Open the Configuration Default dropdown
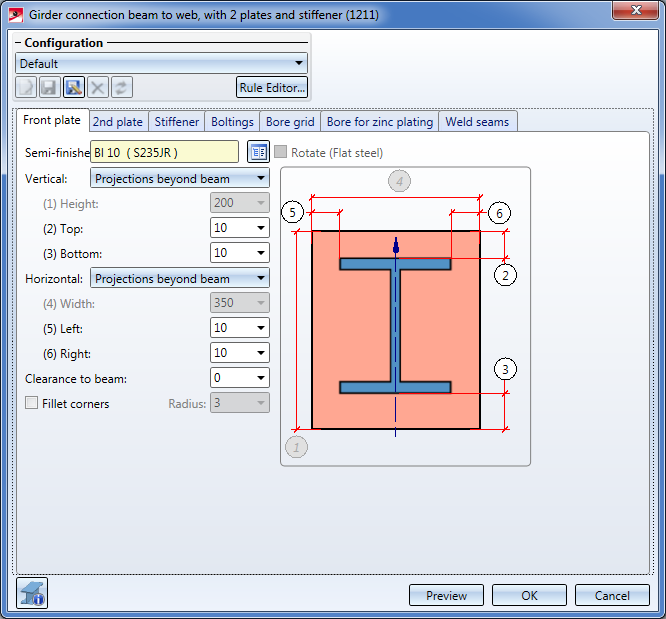666x619 pixels. [161, 64]
